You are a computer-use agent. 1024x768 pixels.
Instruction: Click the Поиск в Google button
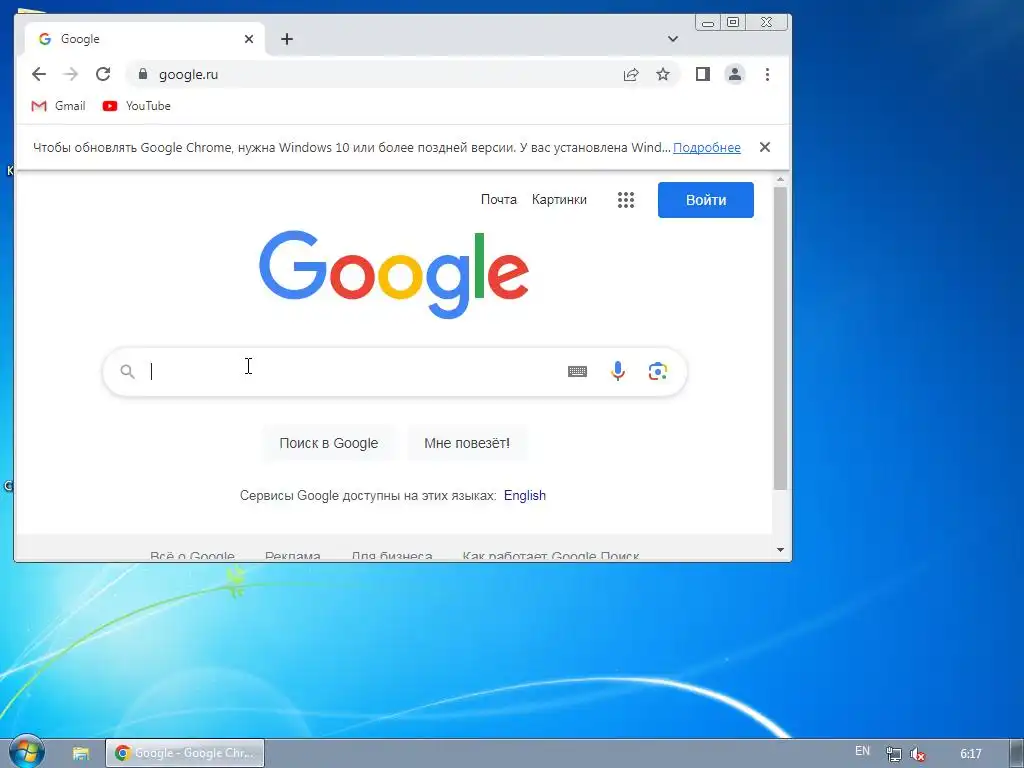point(328,443)
